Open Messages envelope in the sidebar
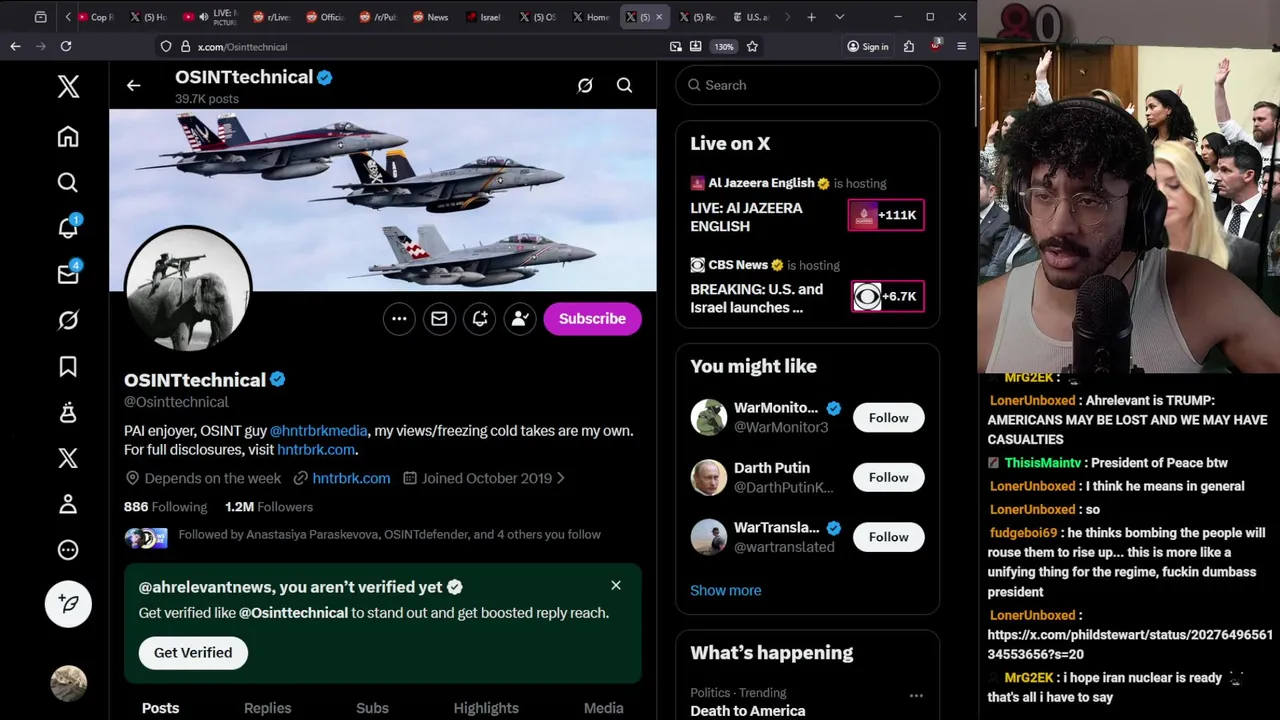The height and width of the screenshot is (720, 1280). [x=68, y=274]
